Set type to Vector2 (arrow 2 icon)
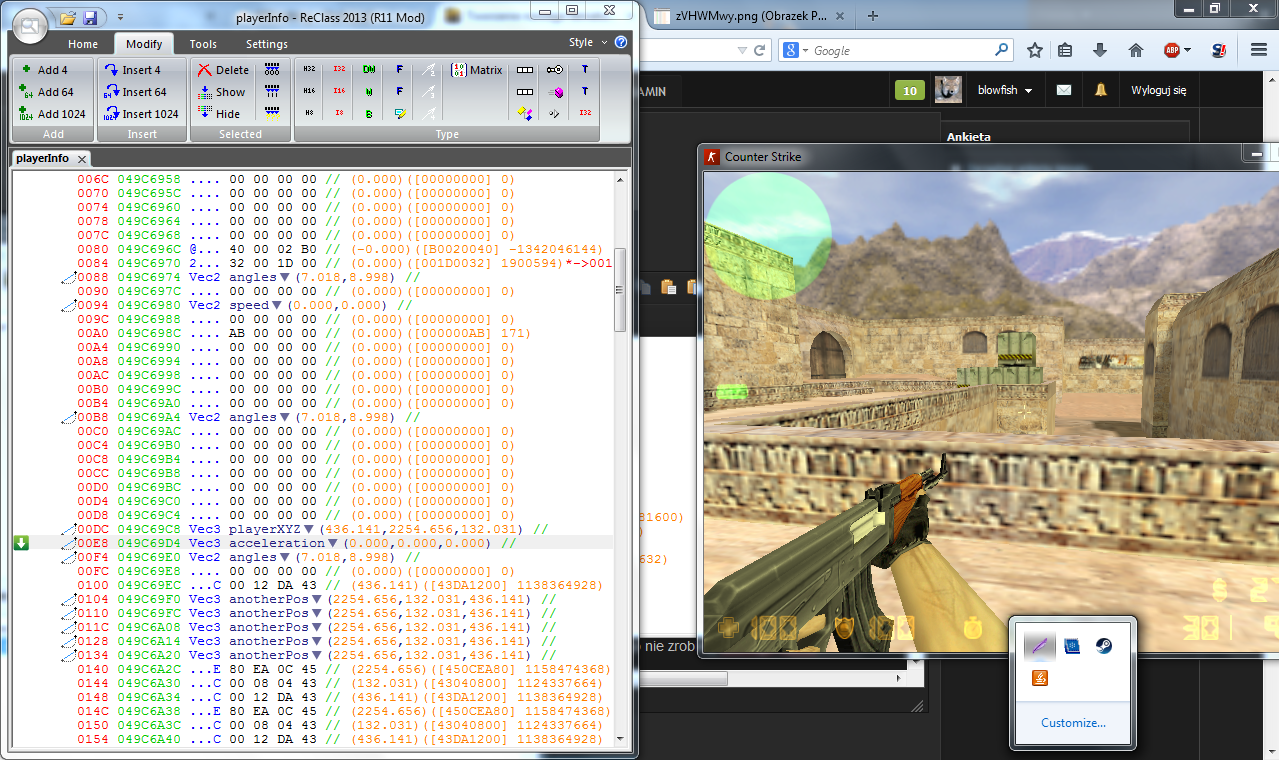This screenshot has width=1279, height=760. 429,69
